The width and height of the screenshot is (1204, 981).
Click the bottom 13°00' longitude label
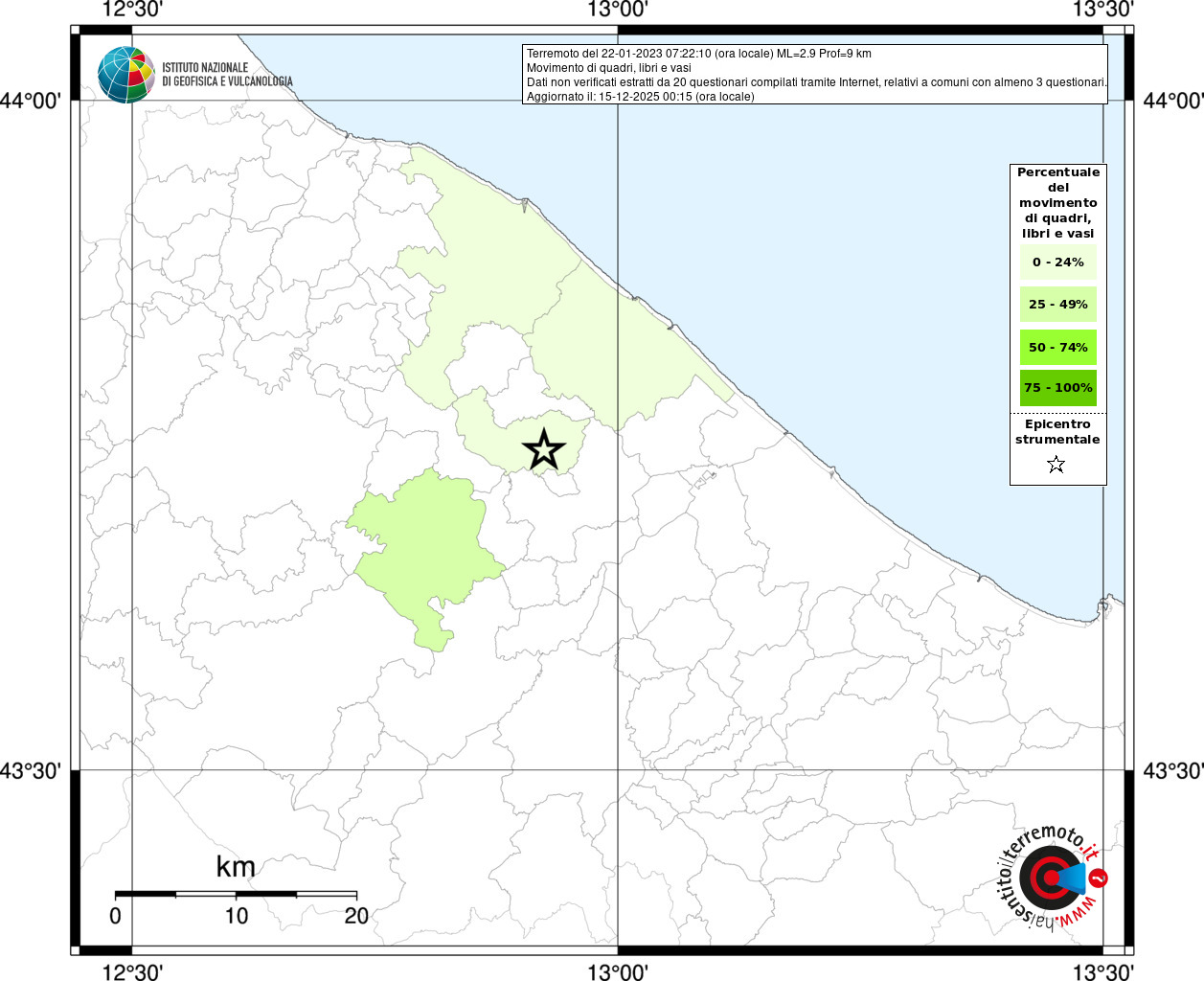[x=618, y=971]
